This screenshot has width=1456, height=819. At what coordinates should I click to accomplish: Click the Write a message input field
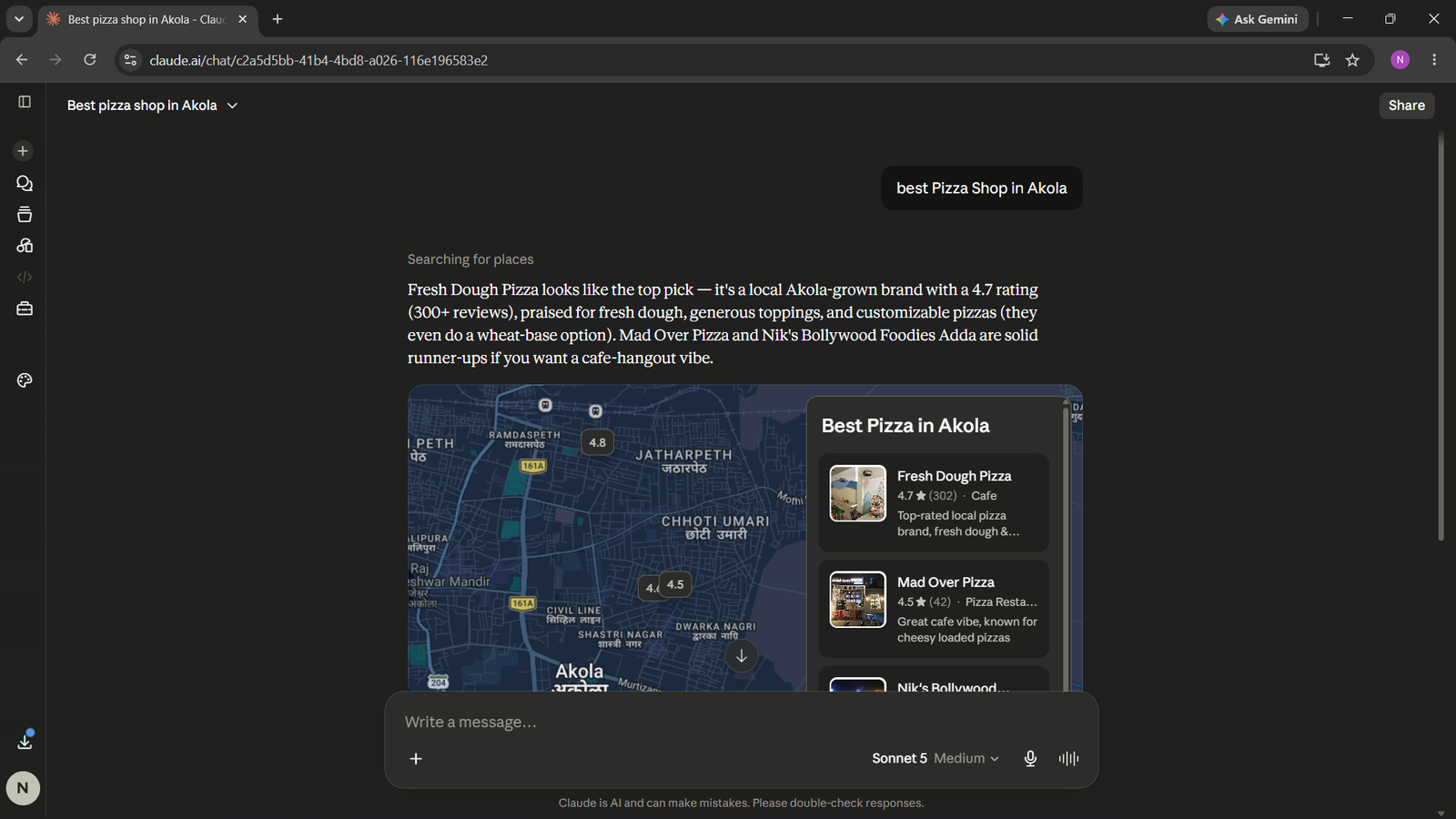click(x=741, y=723)
